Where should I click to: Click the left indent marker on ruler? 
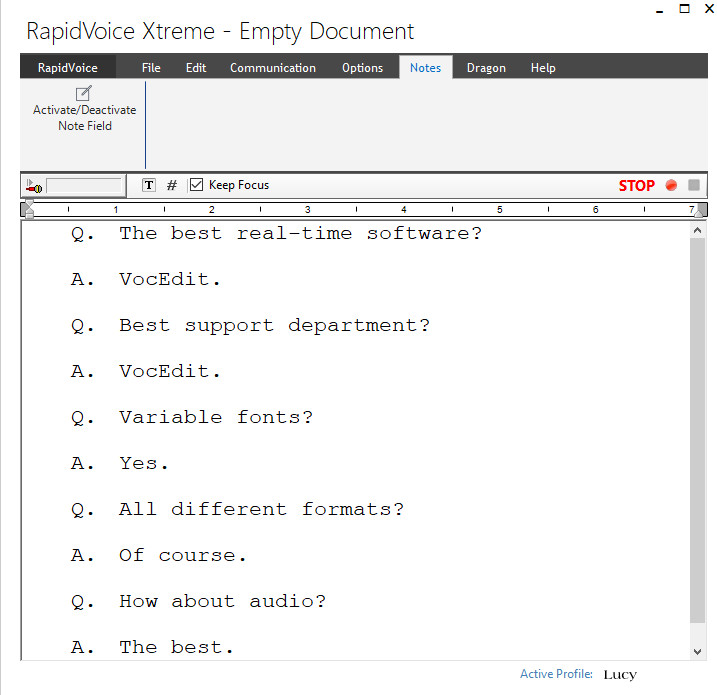(x=29, y=209)
